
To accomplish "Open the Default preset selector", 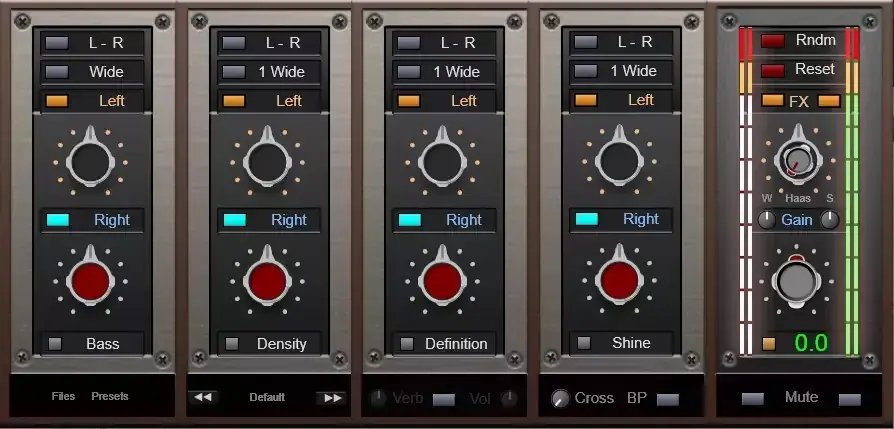I will (x=267, y=397).
